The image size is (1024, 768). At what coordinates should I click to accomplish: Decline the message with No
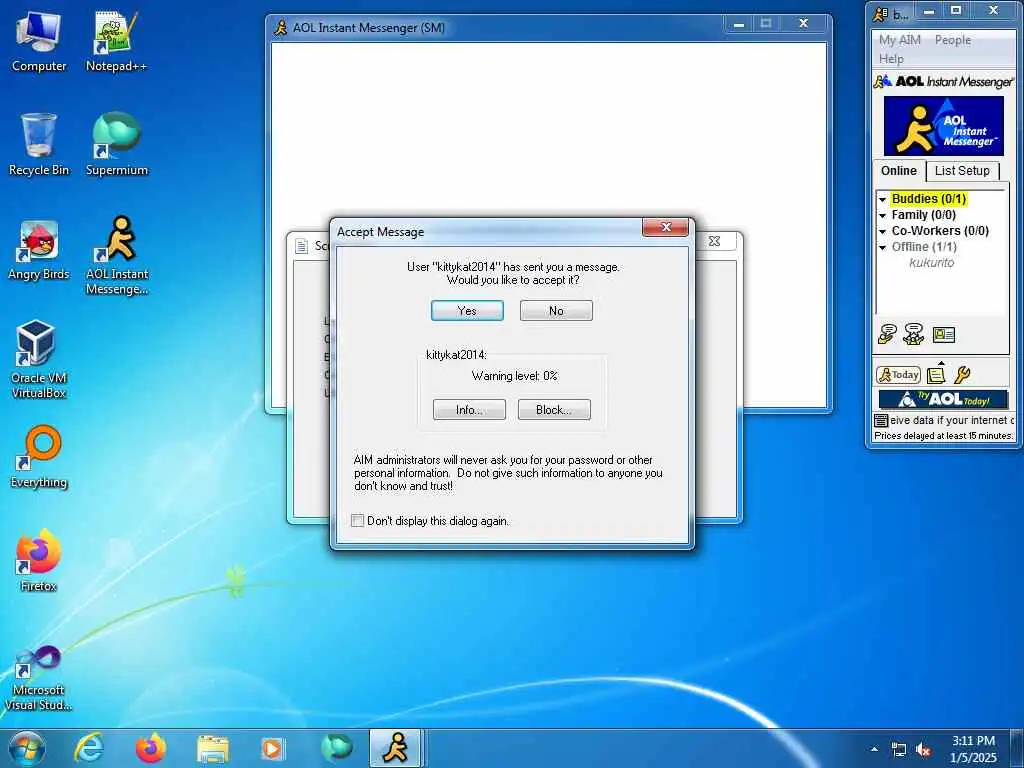click(x=556, y=311)
